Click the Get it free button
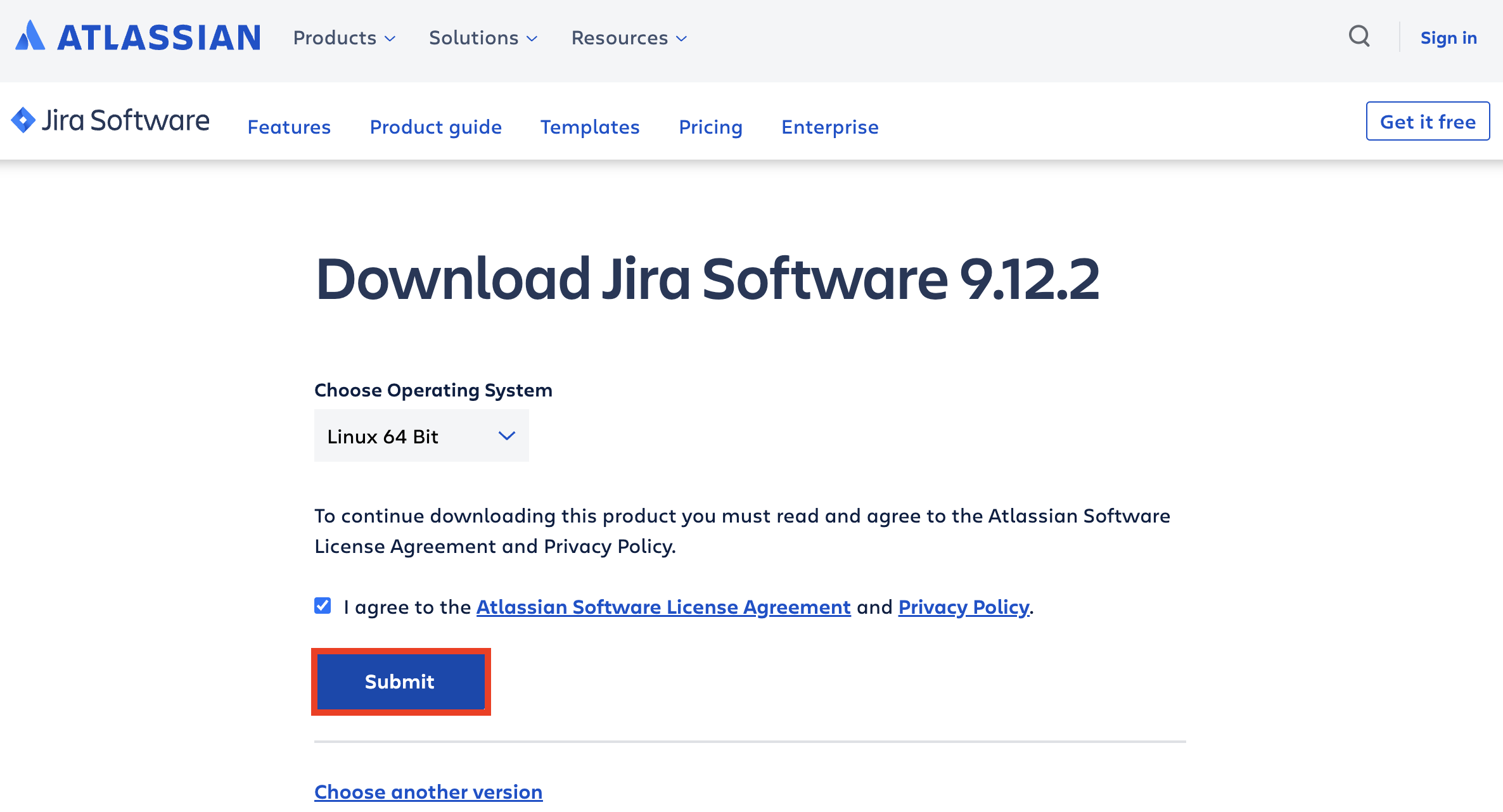 pos(1427,121)
